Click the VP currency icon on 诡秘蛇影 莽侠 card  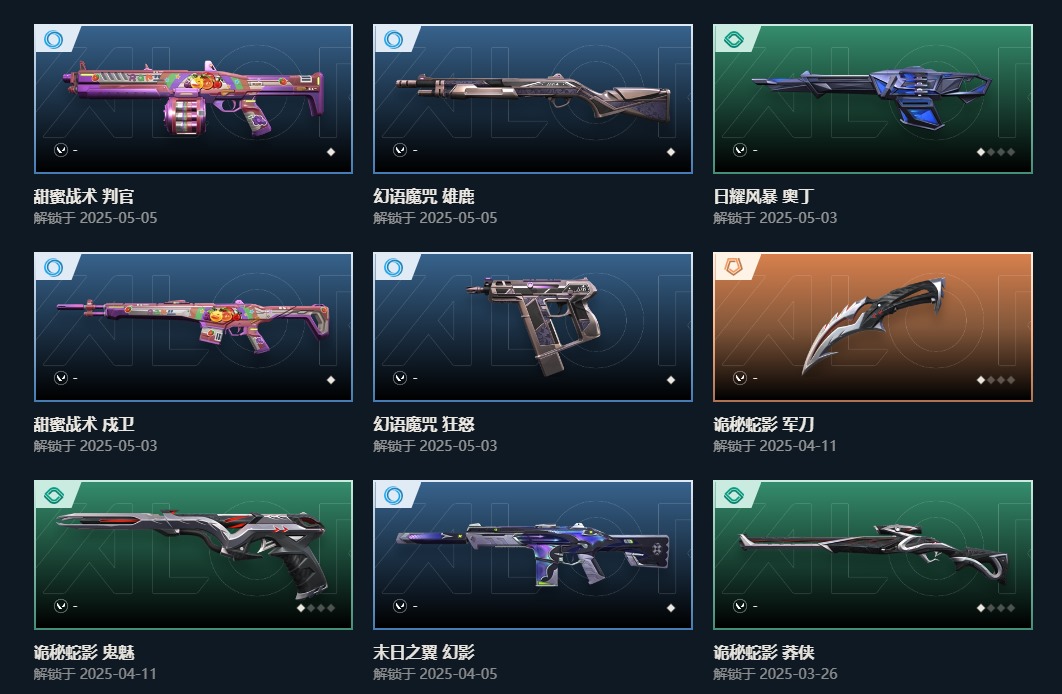[740, 606]
